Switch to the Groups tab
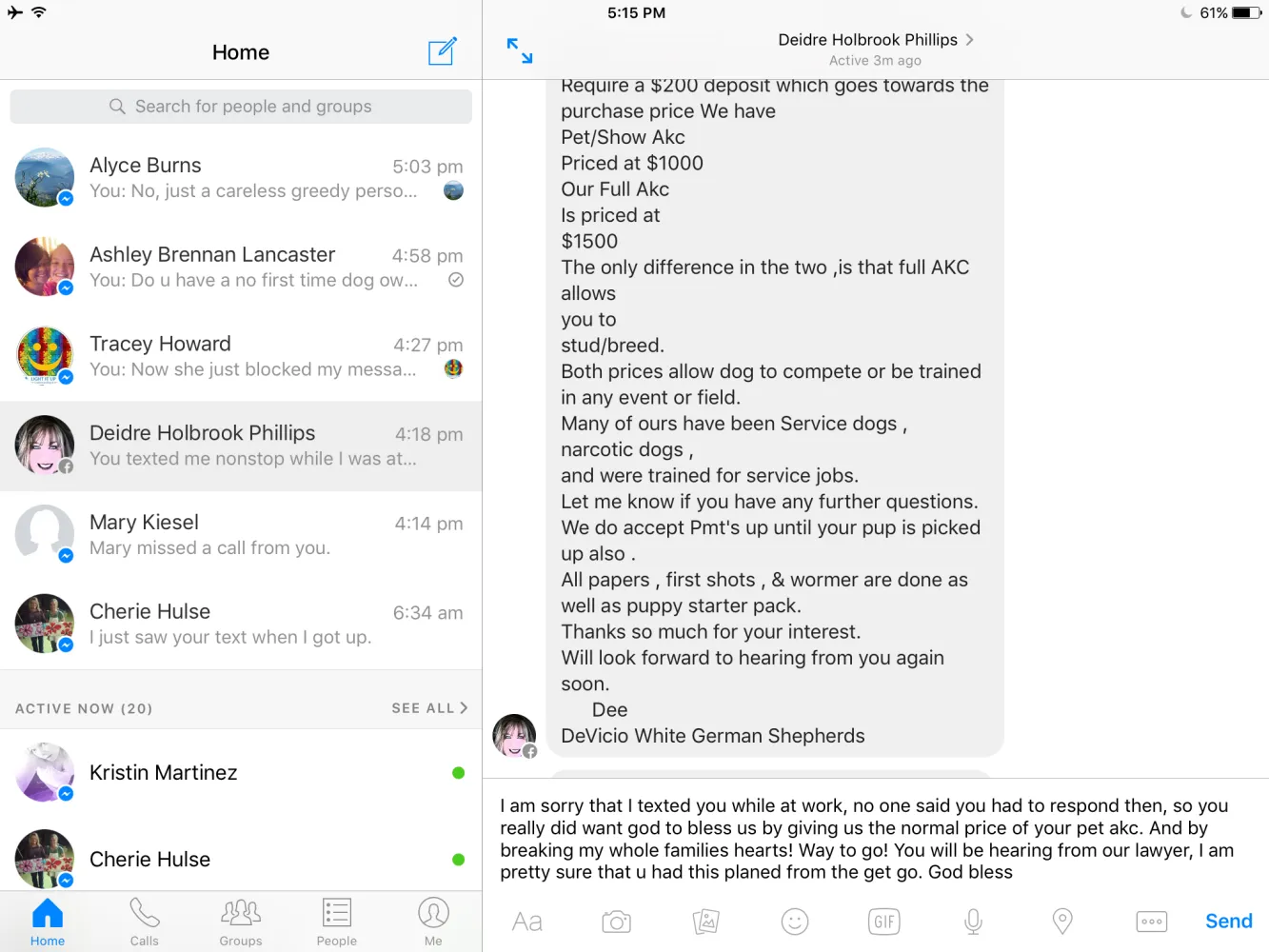 (x=241, y=922)
